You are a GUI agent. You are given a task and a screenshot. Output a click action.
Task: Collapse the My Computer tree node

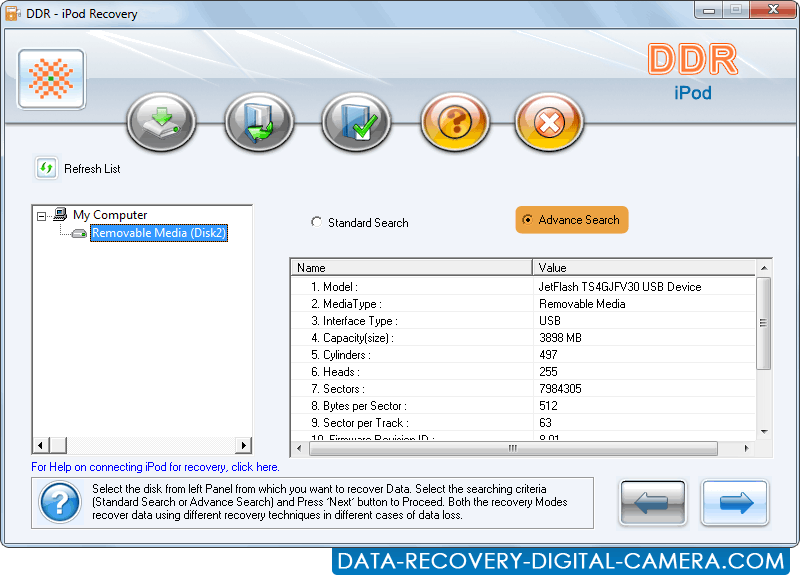(x=42, y=216)
